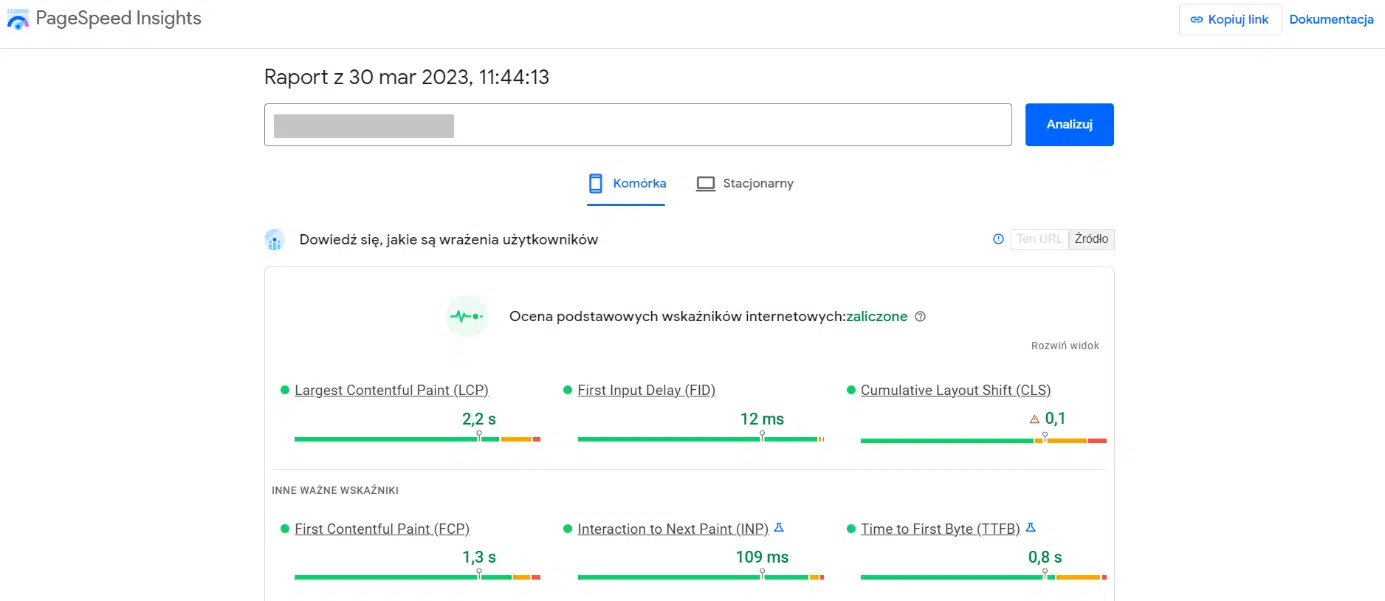This screenshot has width=1385, height=601.
Task: Open the Dokumentacja link
Action: coord(1331,20)
